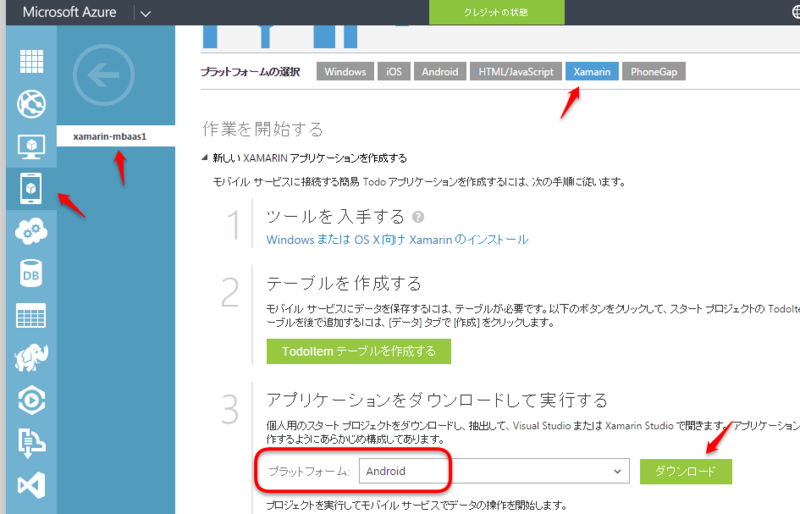Select the Android platform tab

tap(440, 71)
